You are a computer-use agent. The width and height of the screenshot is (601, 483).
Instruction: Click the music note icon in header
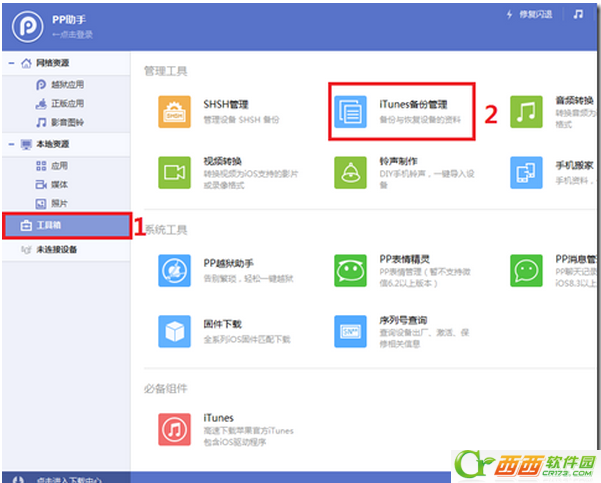point(578,15)
